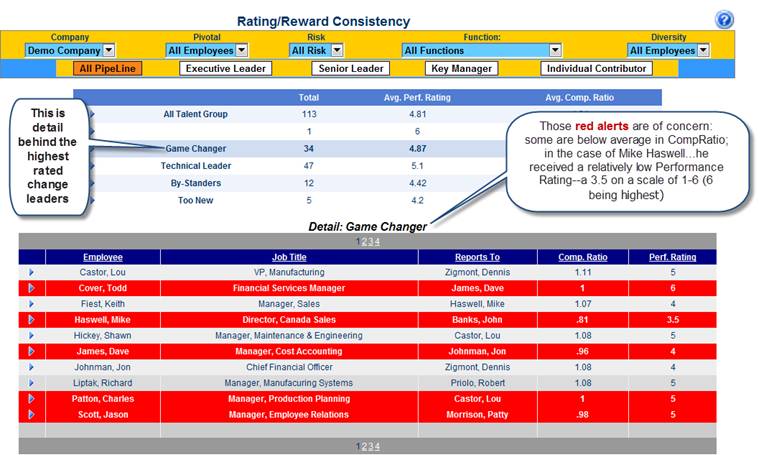Click the VP, Manufacturing job title
Screen dimensions: 779x455
[x=289, y=272]
